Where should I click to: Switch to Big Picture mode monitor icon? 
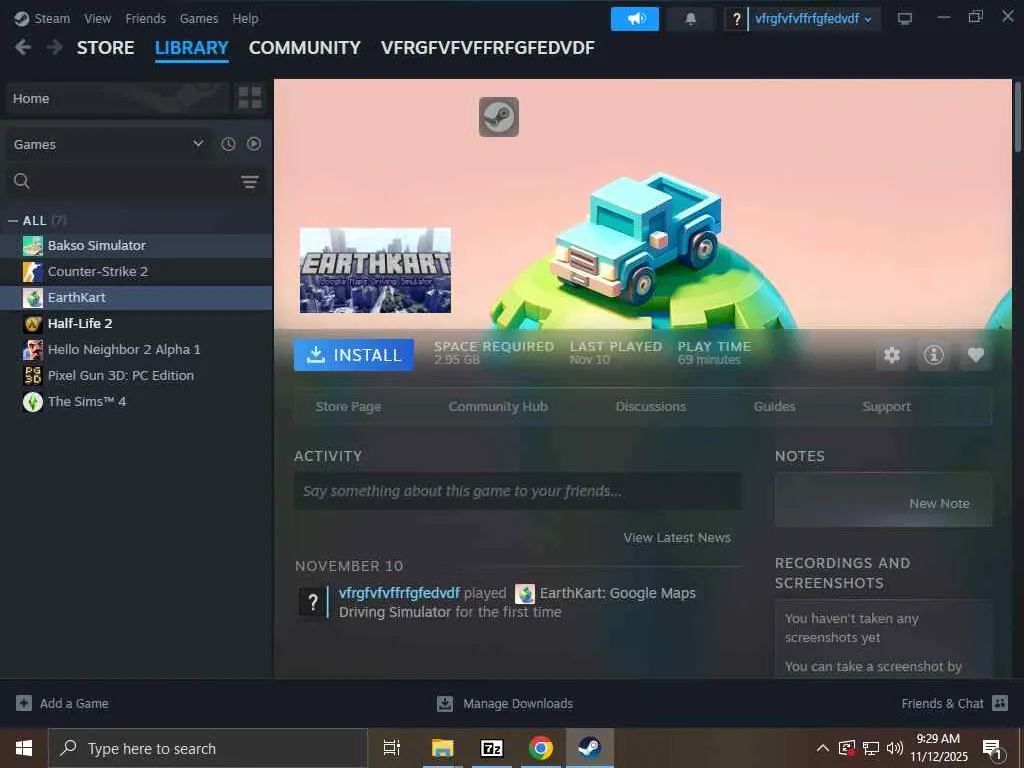tap(904, 18)
